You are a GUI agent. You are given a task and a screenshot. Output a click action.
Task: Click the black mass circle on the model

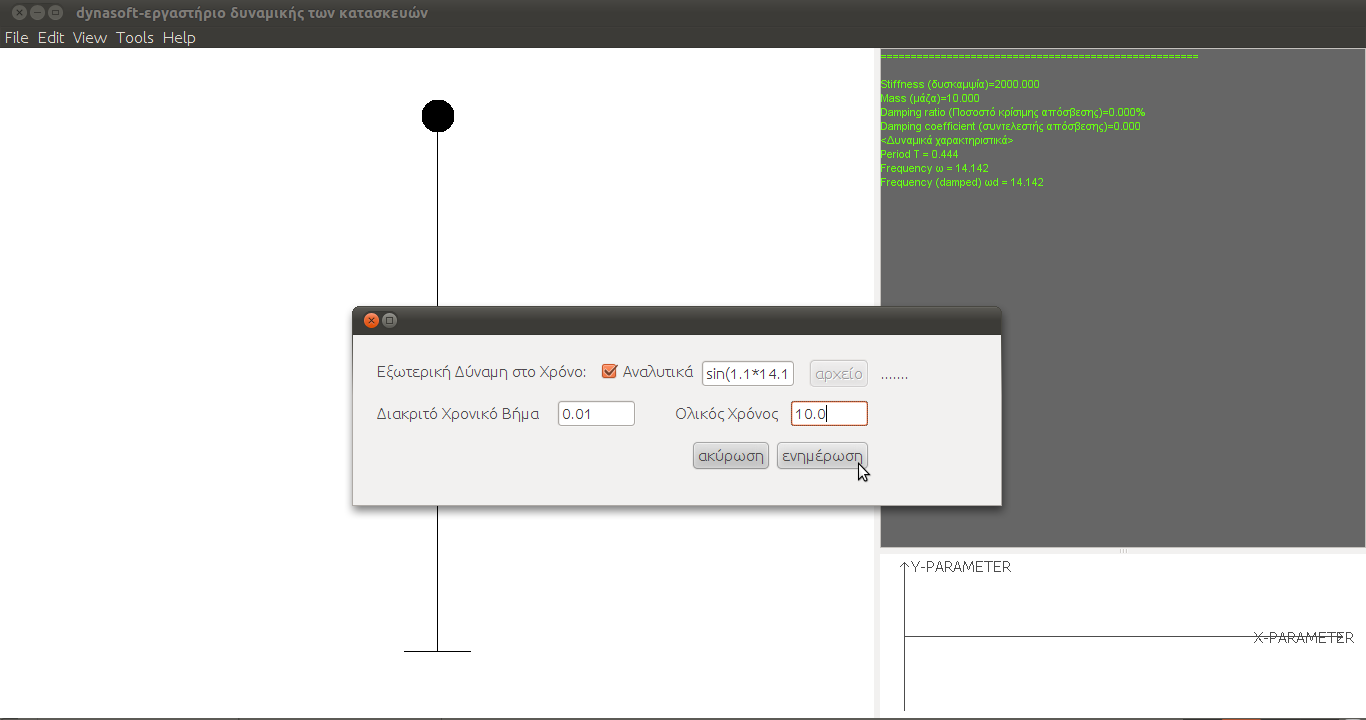coord(438,116)
